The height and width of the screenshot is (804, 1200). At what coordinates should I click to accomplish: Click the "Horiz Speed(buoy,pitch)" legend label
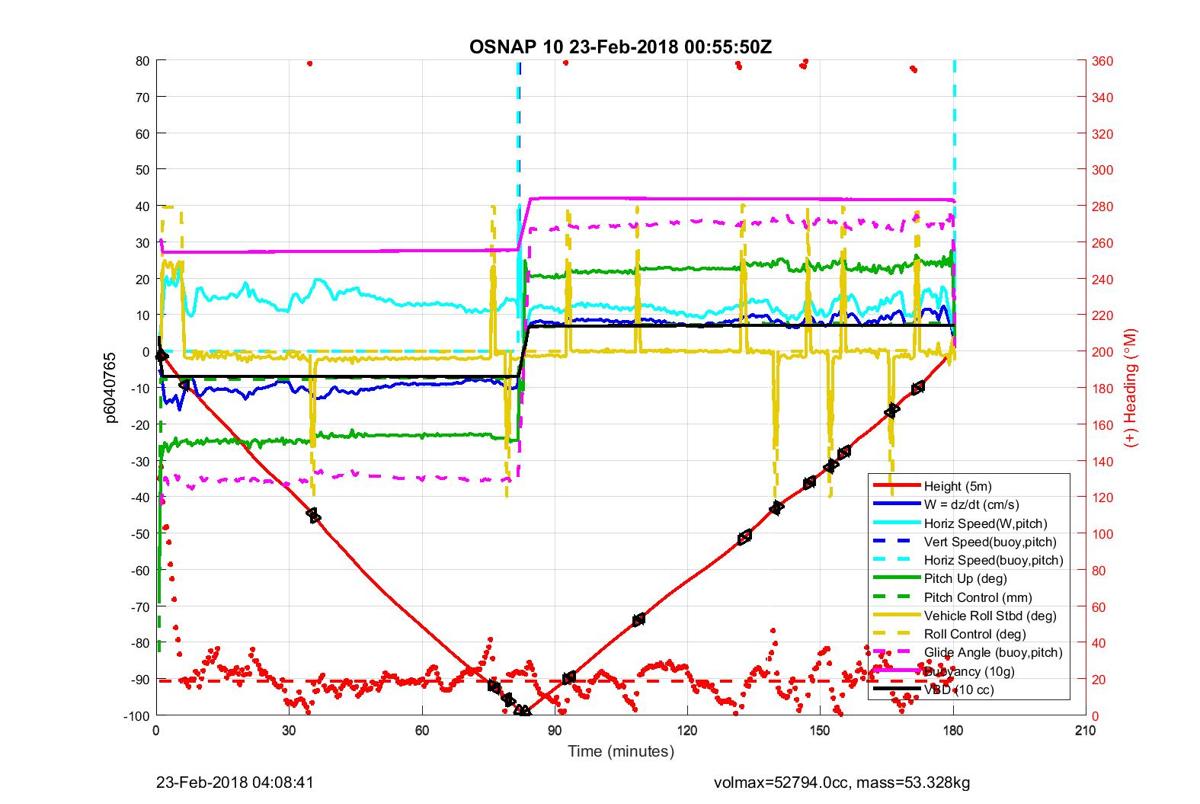tap(993, 560)
